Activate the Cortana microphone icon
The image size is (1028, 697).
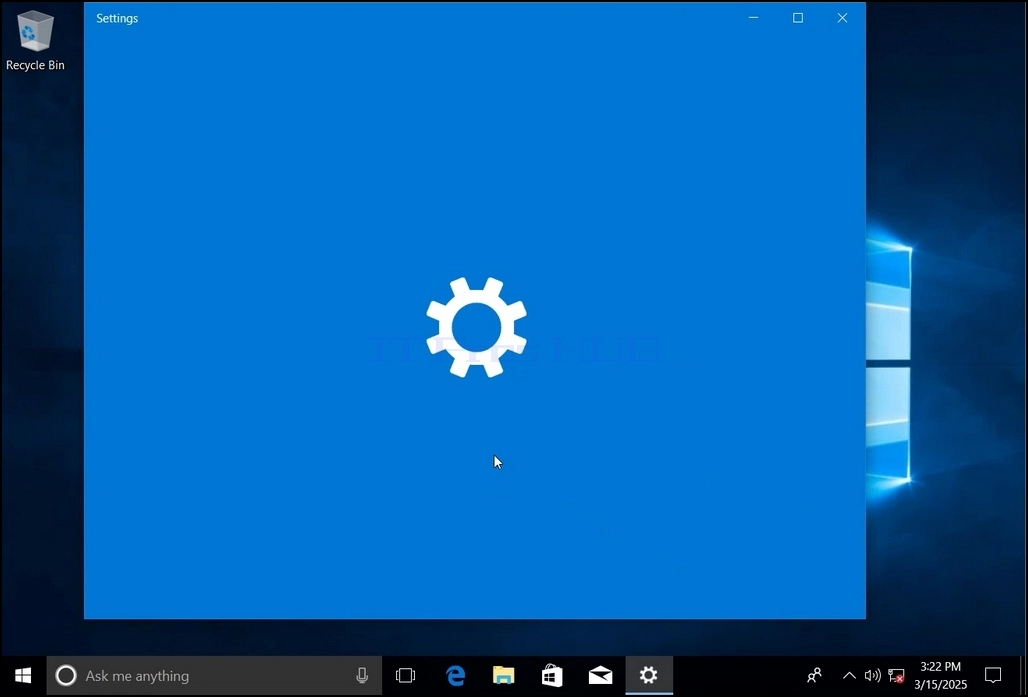pos(362,675)
